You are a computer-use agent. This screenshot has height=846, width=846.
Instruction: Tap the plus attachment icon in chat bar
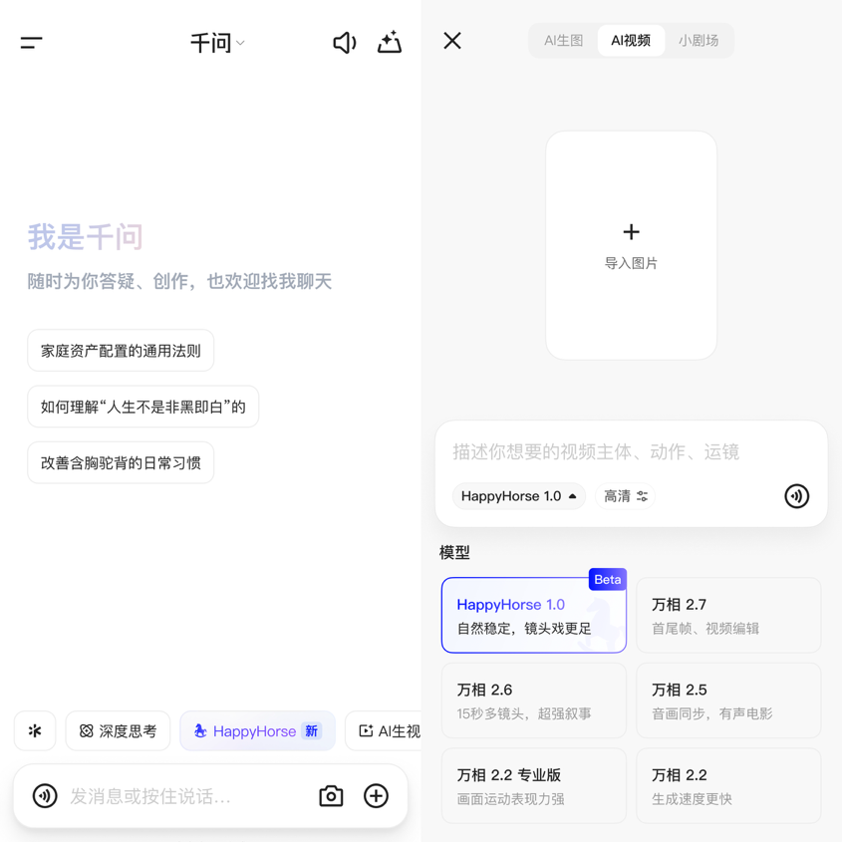[x=376, y=796]
